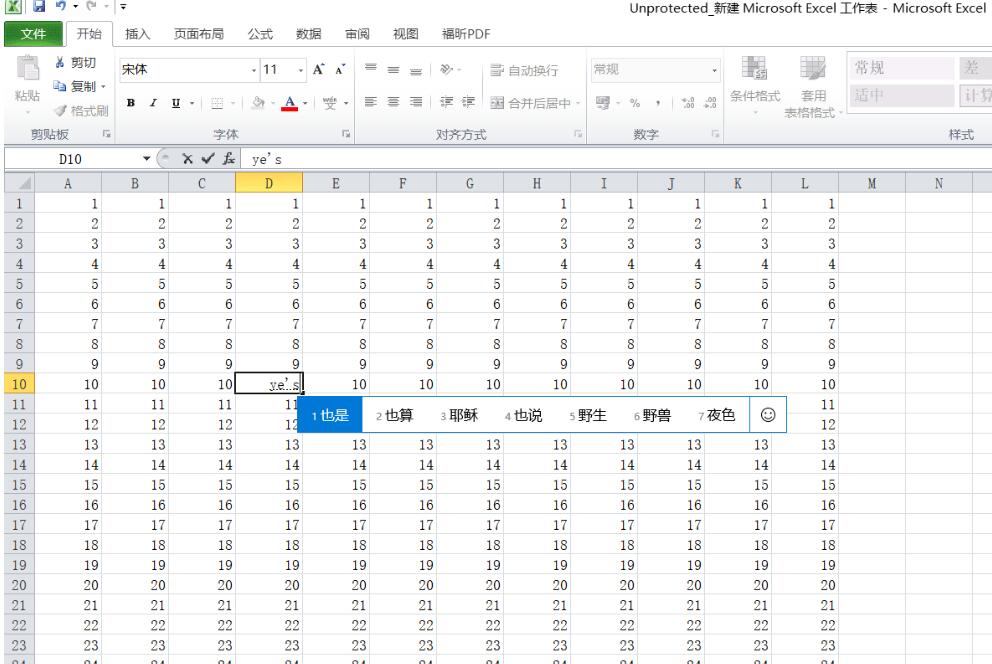The width and height of the screenshot is (992, 664).
Task: Choose IME candidate 5 野生
Action: (588, 415)
